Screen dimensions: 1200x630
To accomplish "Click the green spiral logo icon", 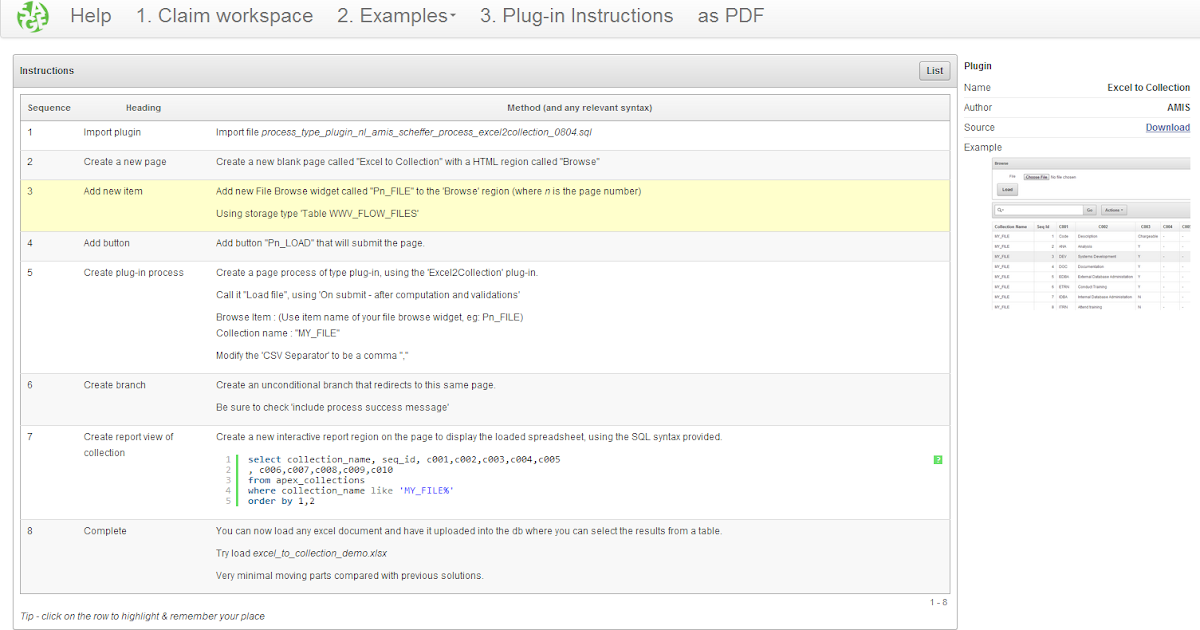I will 34,17.
